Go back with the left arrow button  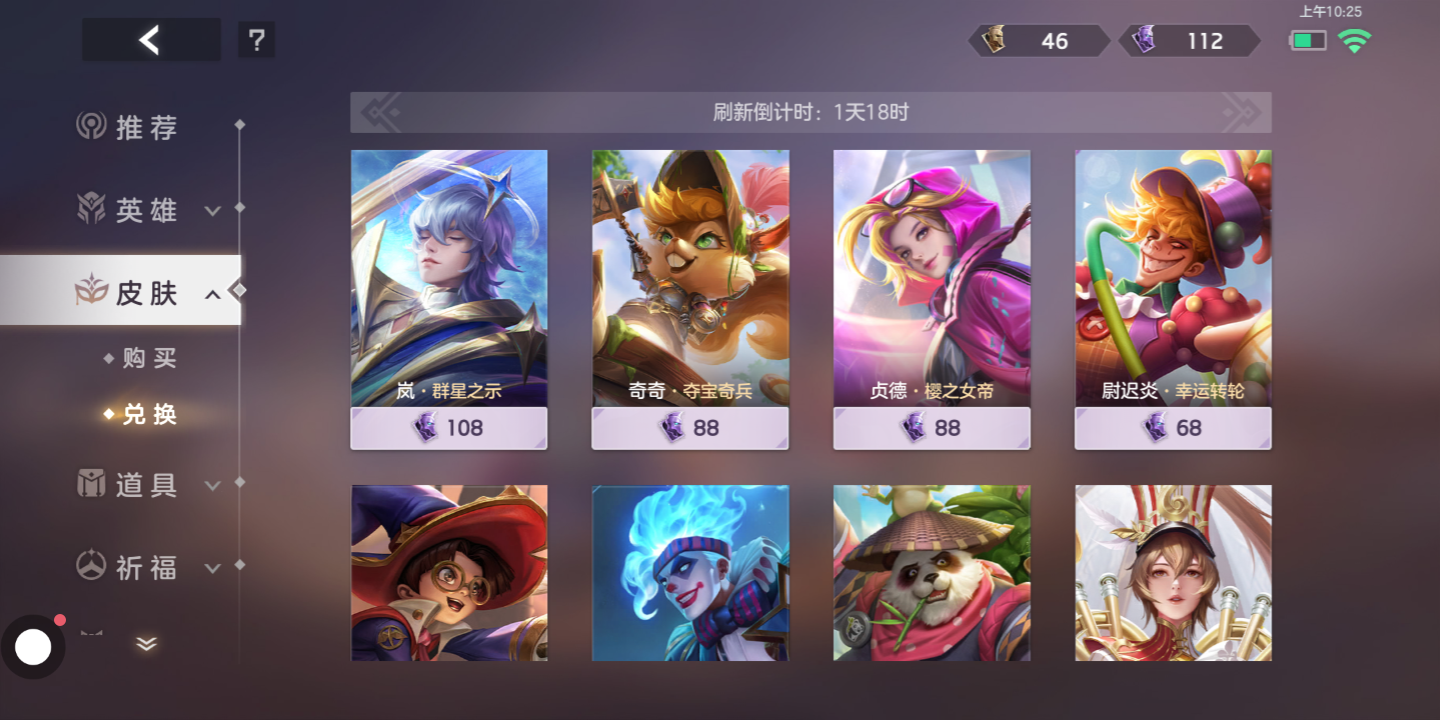[x=151, y=40]
